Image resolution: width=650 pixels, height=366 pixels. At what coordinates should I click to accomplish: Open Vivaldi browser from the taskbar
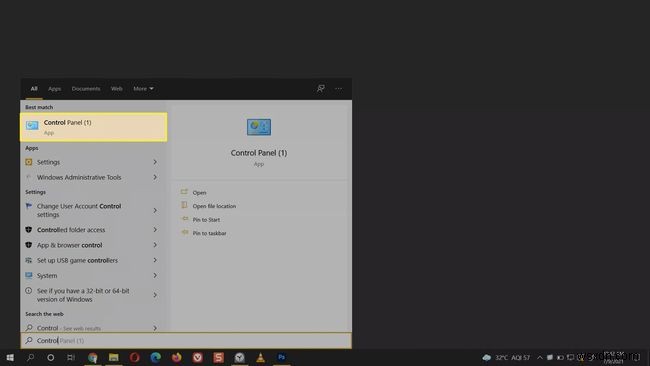tap(198, 357)
